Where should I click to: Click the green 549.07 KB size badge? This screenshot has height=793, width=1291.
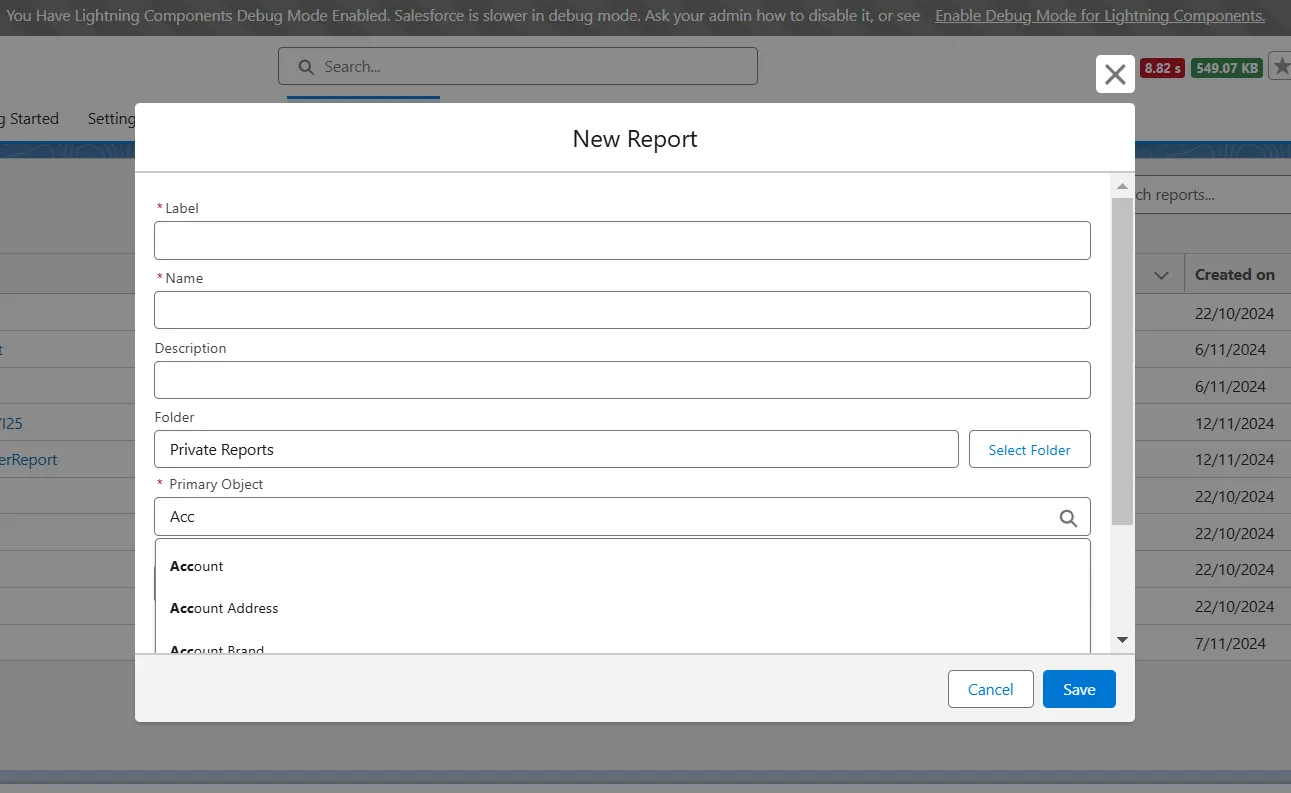[x=1227, y=68]
